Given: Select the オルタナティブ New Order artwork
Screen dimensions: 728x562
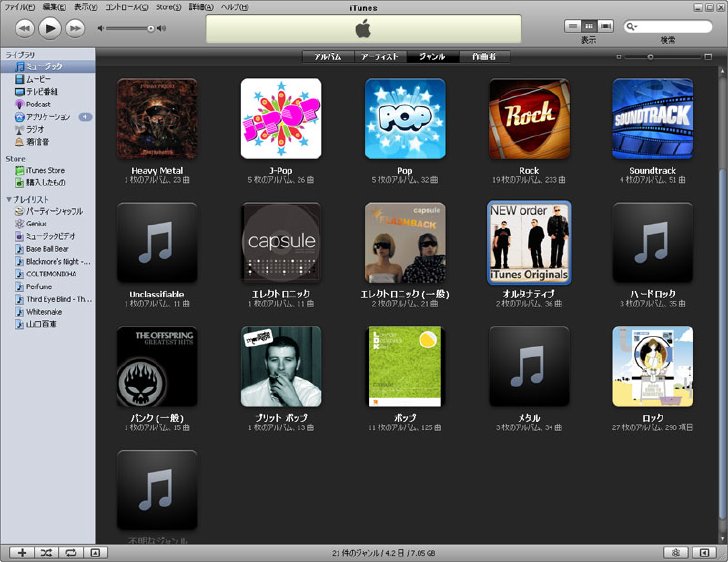Looking at the screenshot, I should (x=529, y=242).
